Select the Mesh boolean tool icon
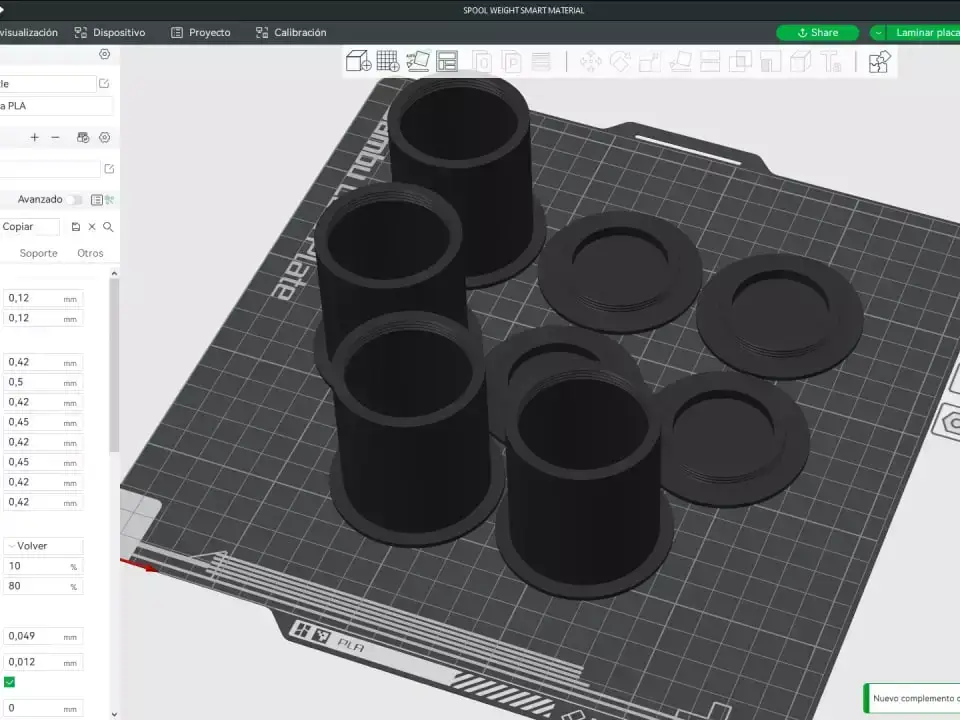 point(740,62)
